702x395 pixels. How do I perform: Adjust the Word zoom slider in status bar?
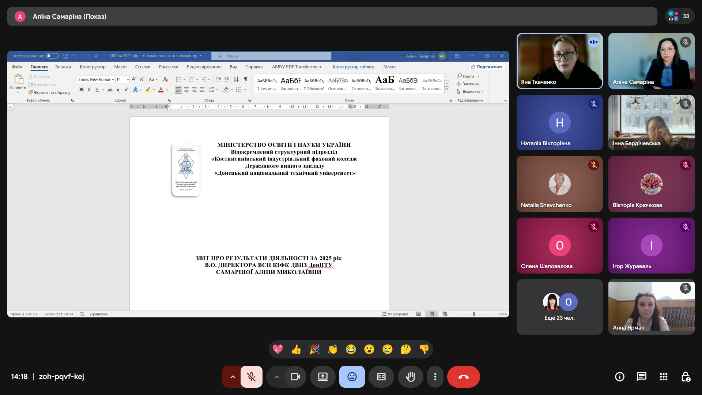474,314
